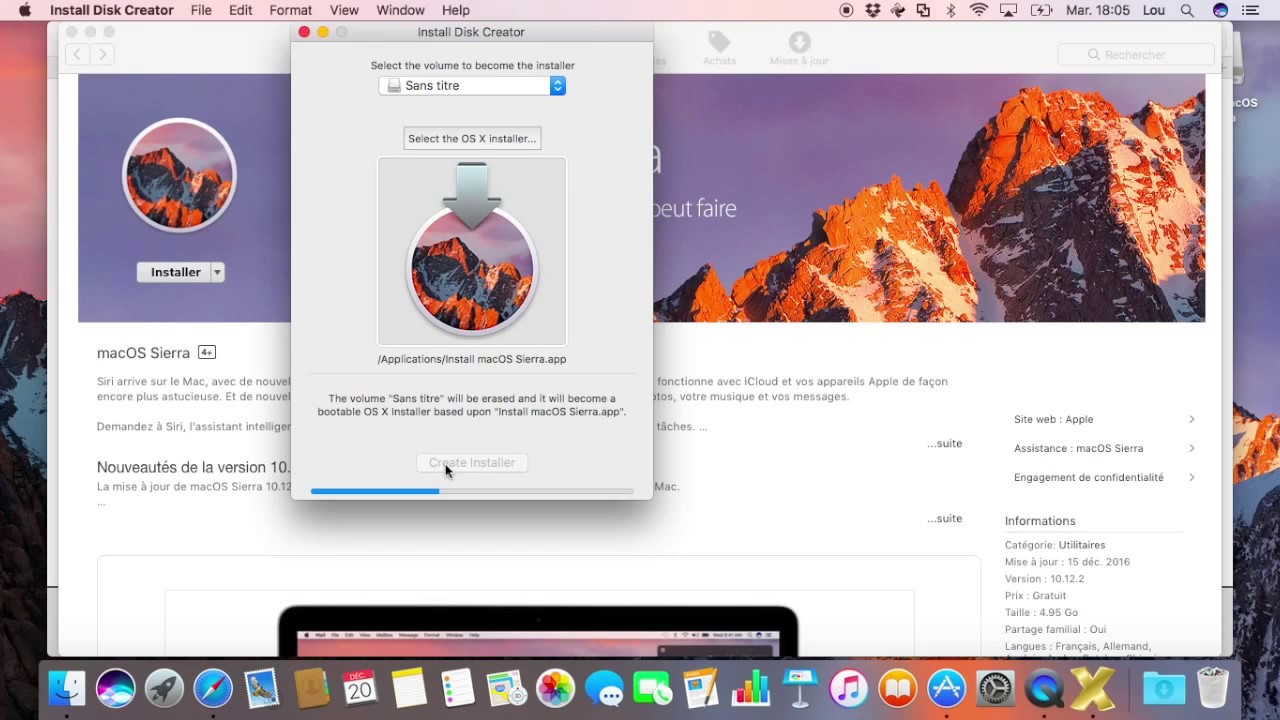The height and width of the screenshot is (720, 1280).
Task: Click Lou user name in menu bar
Action: pyautogui.click(x=1154, y=10)
